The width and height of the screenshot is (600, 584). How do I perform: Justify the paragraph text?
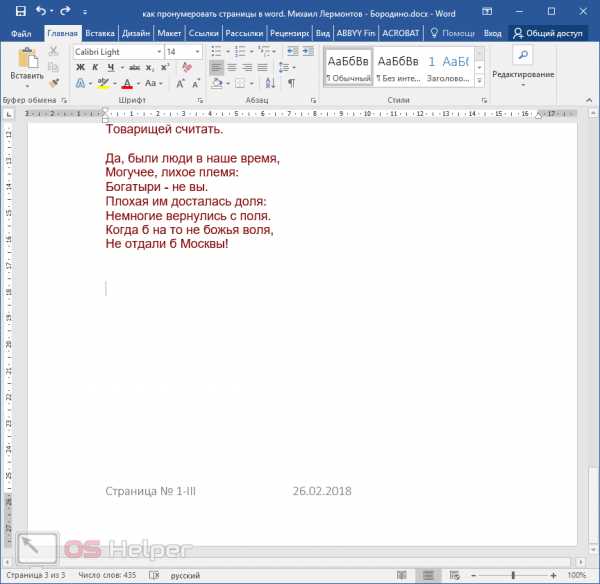click(262, 68)
